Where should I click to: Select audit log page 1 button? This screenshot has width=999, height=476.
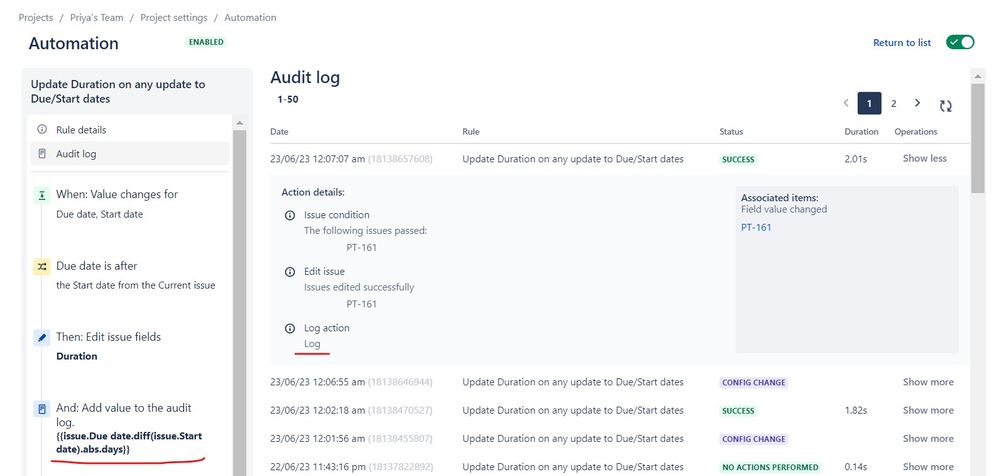pyautogui.click(x=869, y=103)
